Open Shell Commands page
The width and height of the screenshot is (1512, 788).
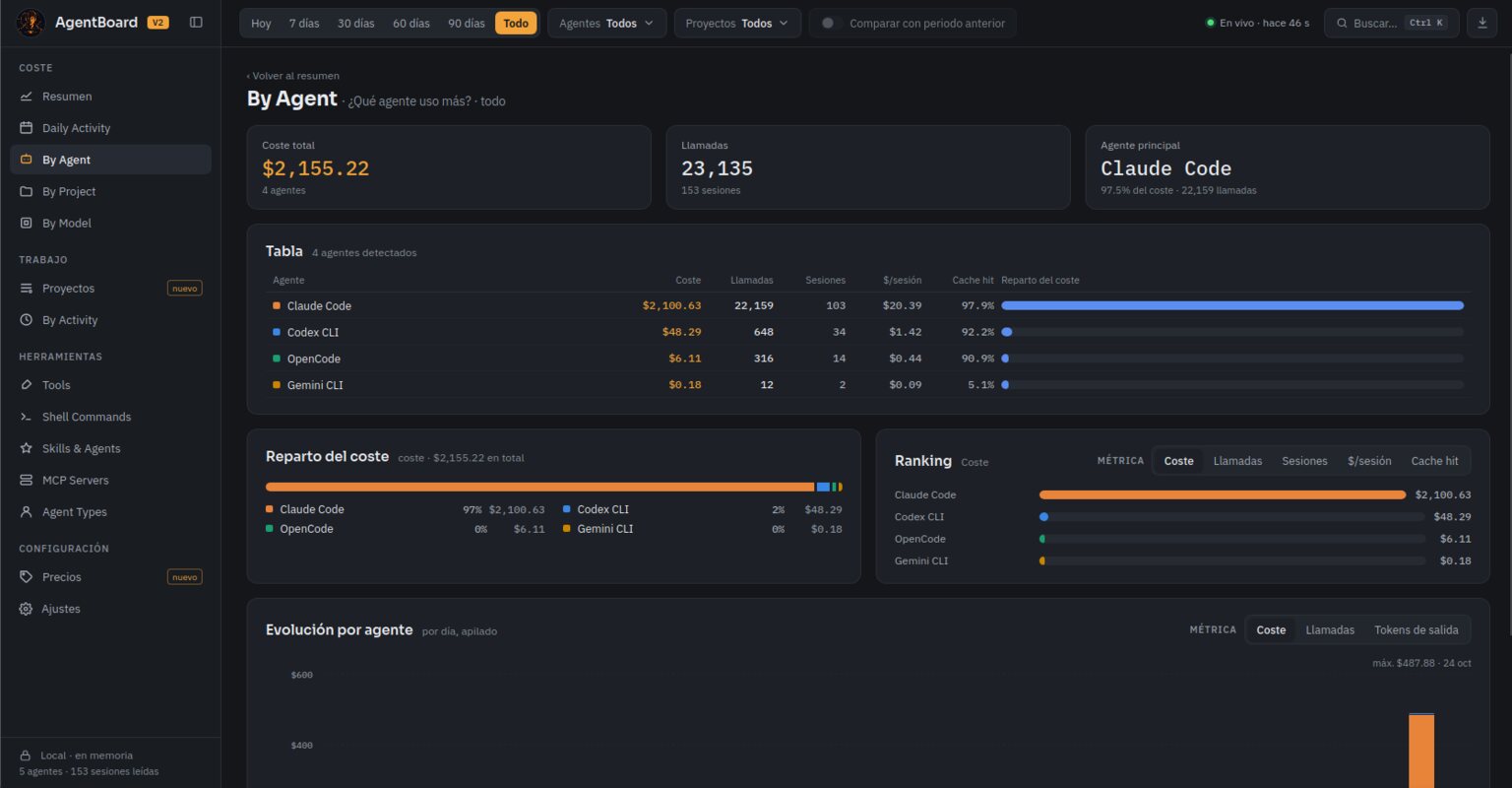click(110, 417)
